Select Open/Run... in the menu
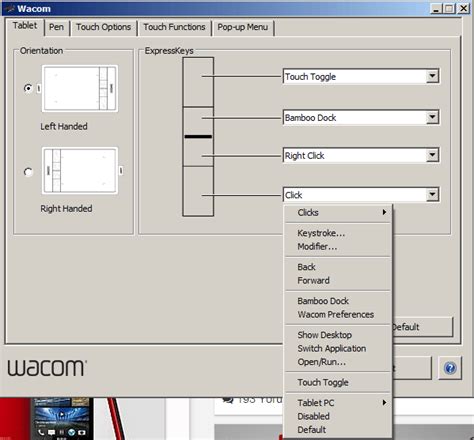474x440 pixels. [338, 362]
